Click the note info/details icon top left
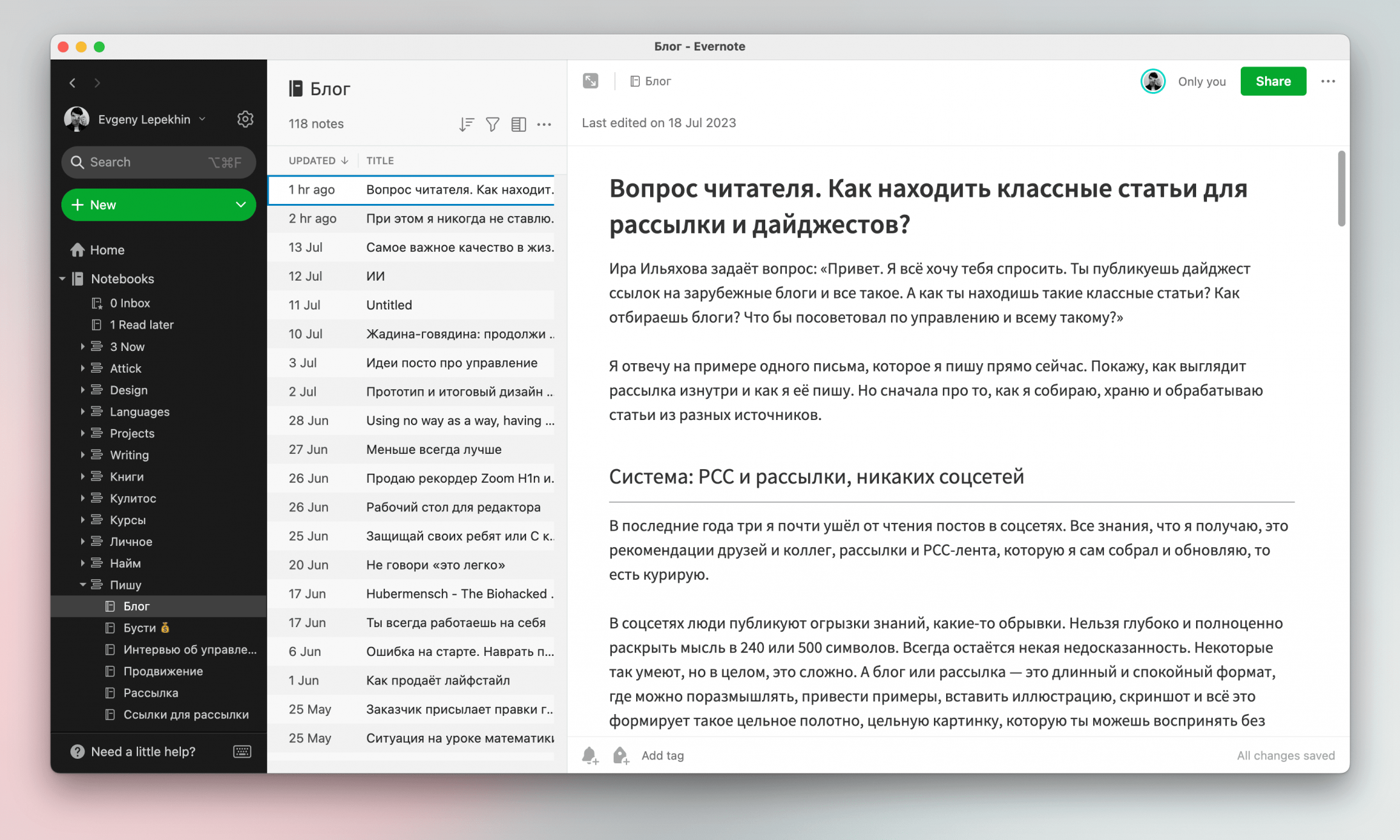 click(590, 81)
